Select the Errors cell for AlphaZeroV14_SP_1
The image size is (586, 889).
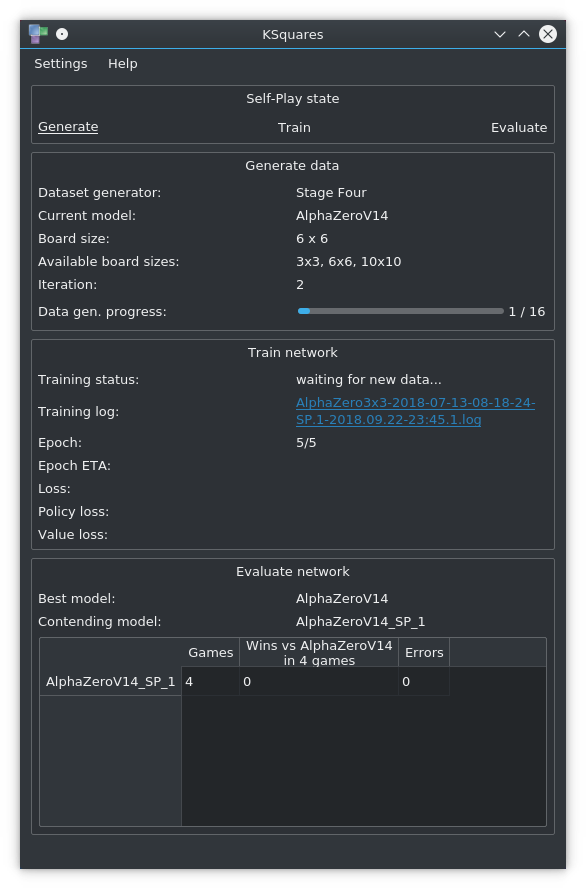424,681
